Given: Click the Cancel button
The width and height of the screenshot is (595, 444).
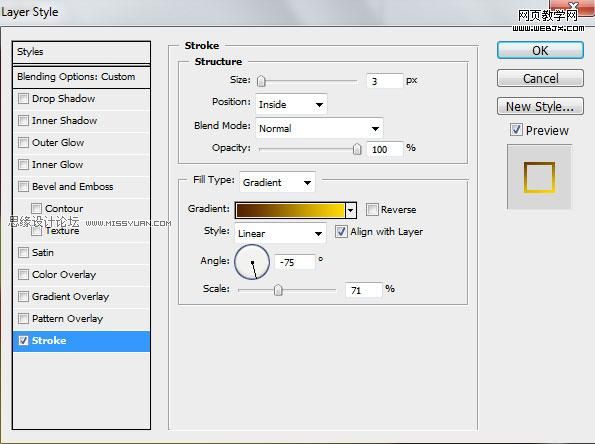Looking at the screenshot, I should pos(540,78).
